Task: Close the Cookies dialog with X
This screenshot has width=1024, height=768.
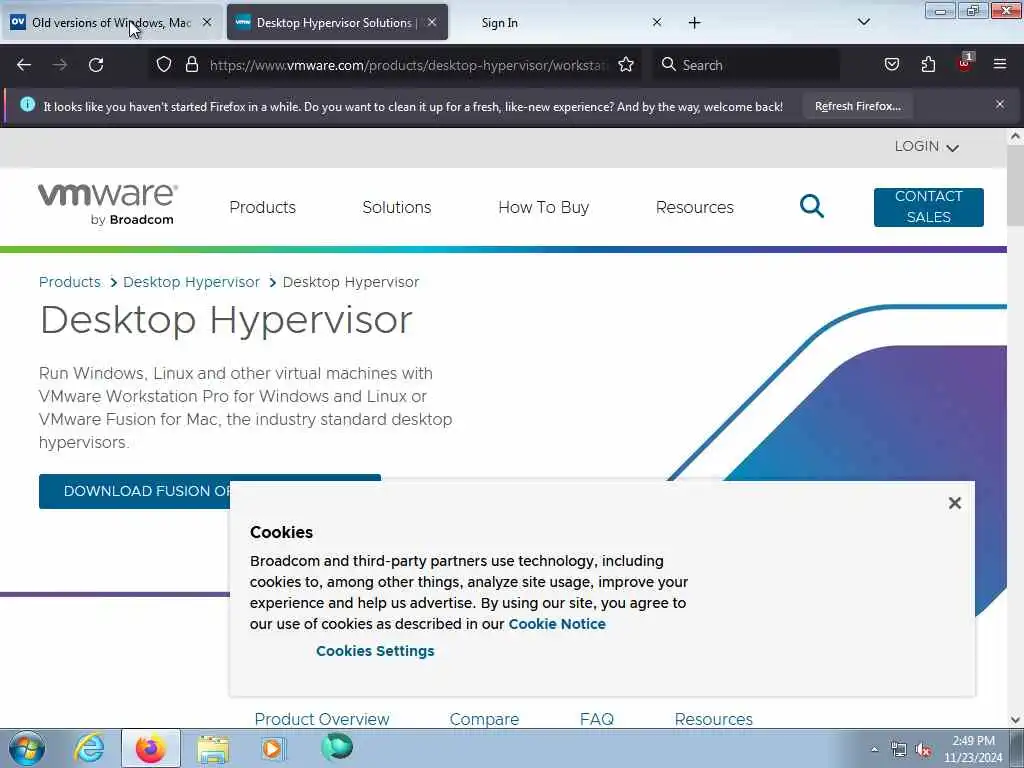Action: click(955, 503)
